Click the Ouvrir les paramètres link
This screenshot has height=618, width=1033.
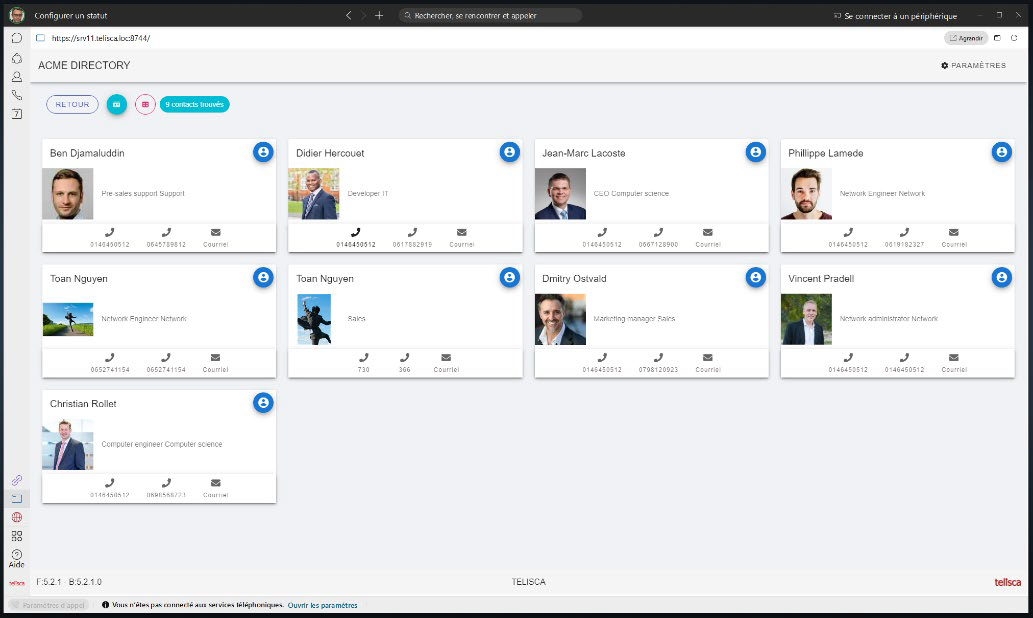pyautogui.click(x=322, y=605)
